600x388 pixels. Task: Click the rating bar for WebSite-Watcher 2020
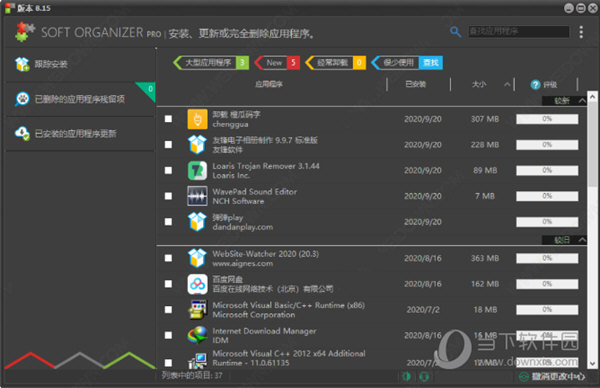pos(547,258)
